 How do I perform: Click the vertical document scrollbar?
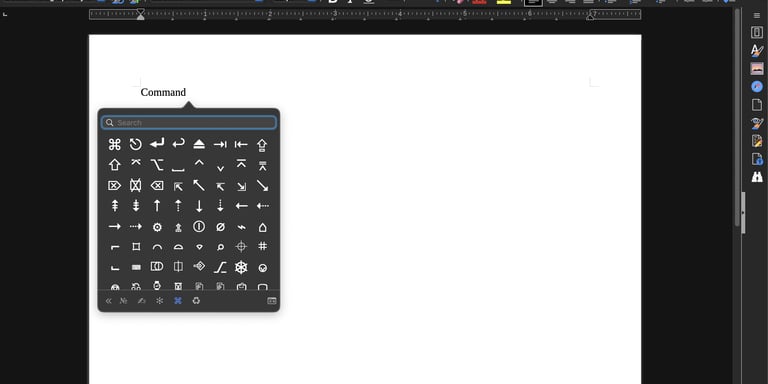tap(737, 118)
